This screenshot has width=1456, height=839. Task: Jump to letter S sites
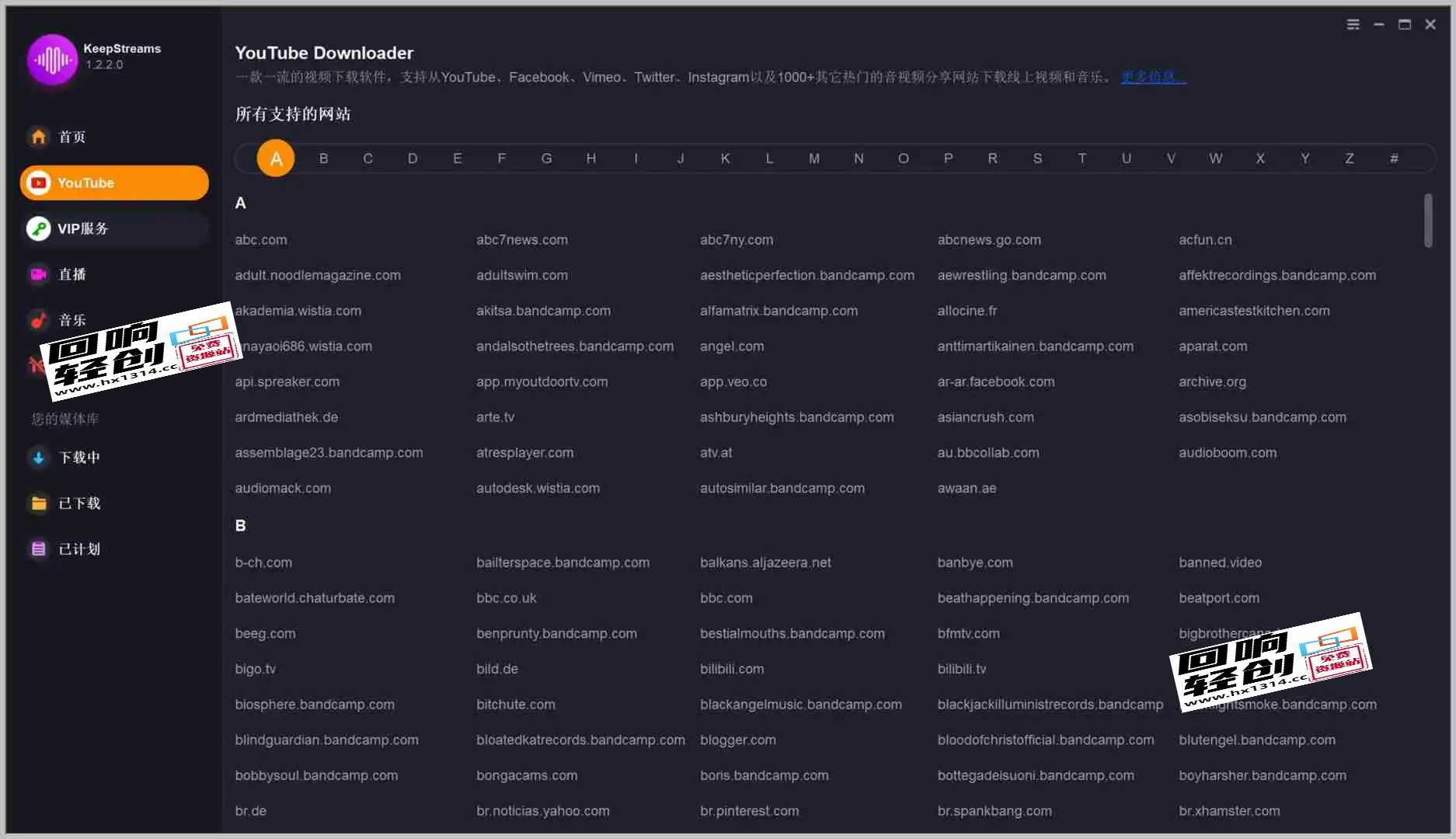[1037, 158]
